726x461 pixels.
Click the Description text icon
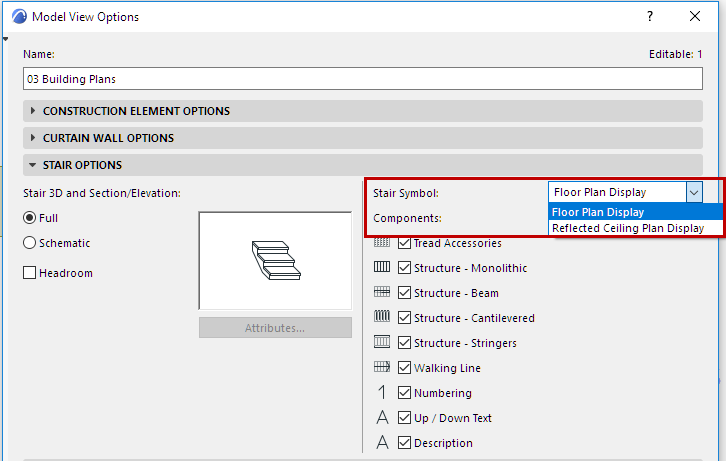[382, 443]
